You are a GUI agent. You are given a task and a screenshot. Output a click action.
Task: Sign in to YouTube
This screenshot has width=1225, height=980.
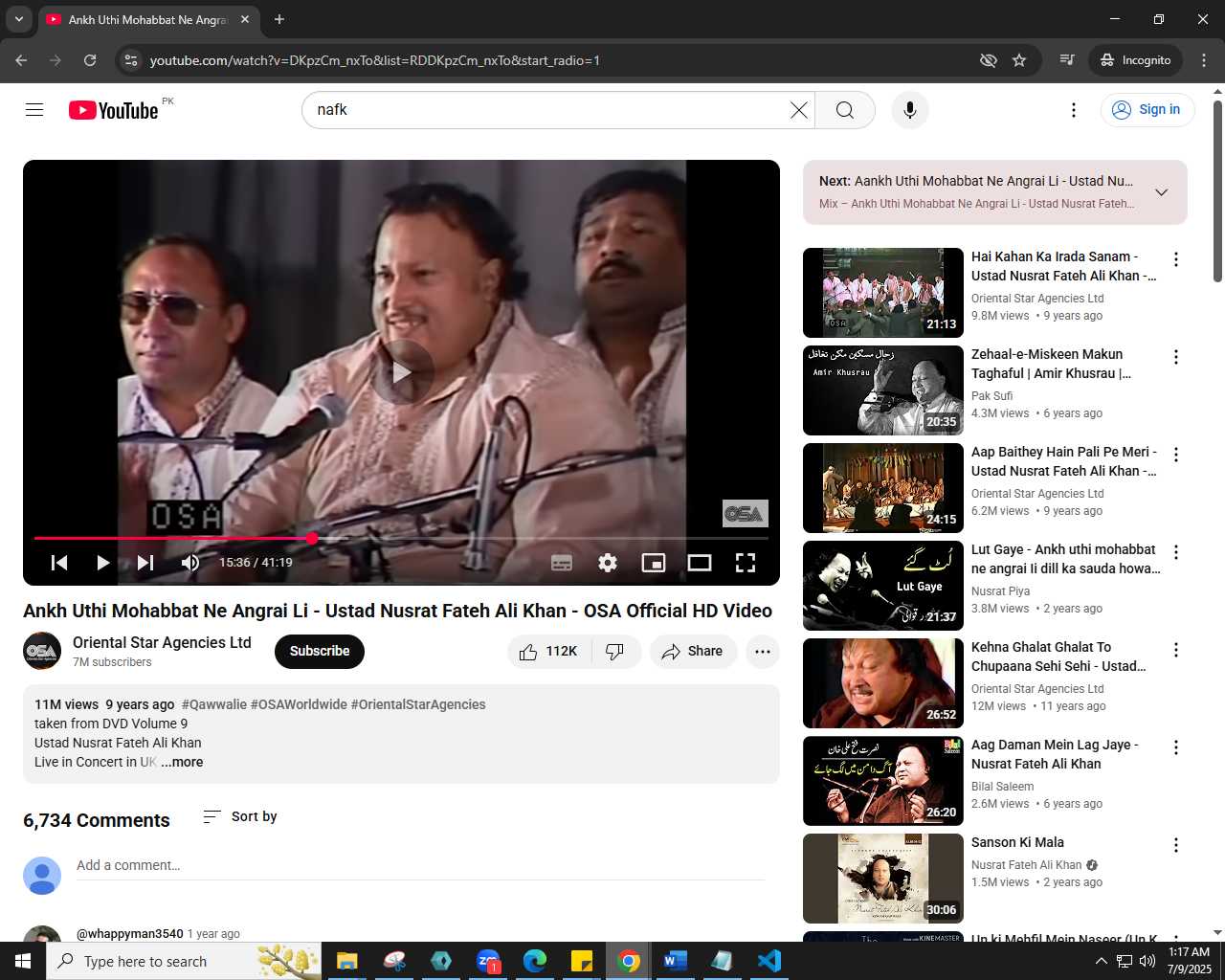1147,110
